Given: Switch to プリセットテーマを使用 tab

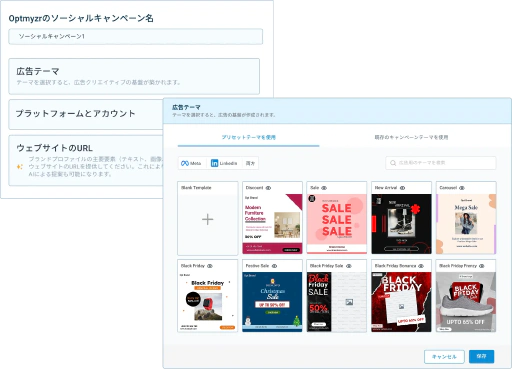Looking at the screenshot, I should click(x=249, y=137).
